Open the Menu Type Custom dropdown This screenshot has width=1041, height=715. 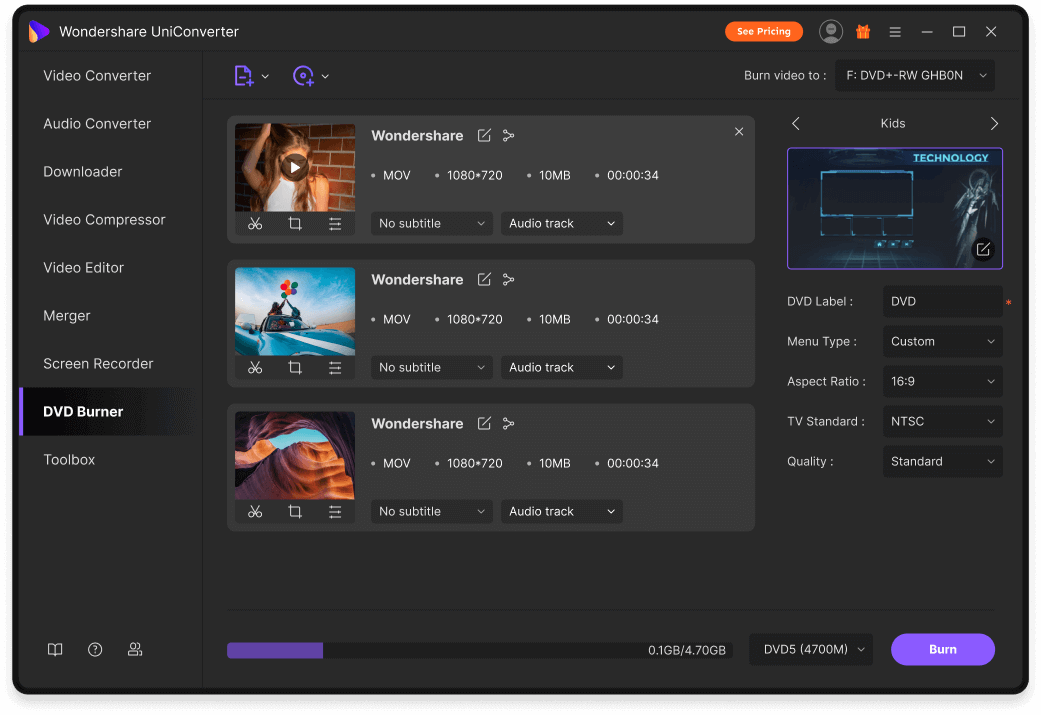(942, 342)
